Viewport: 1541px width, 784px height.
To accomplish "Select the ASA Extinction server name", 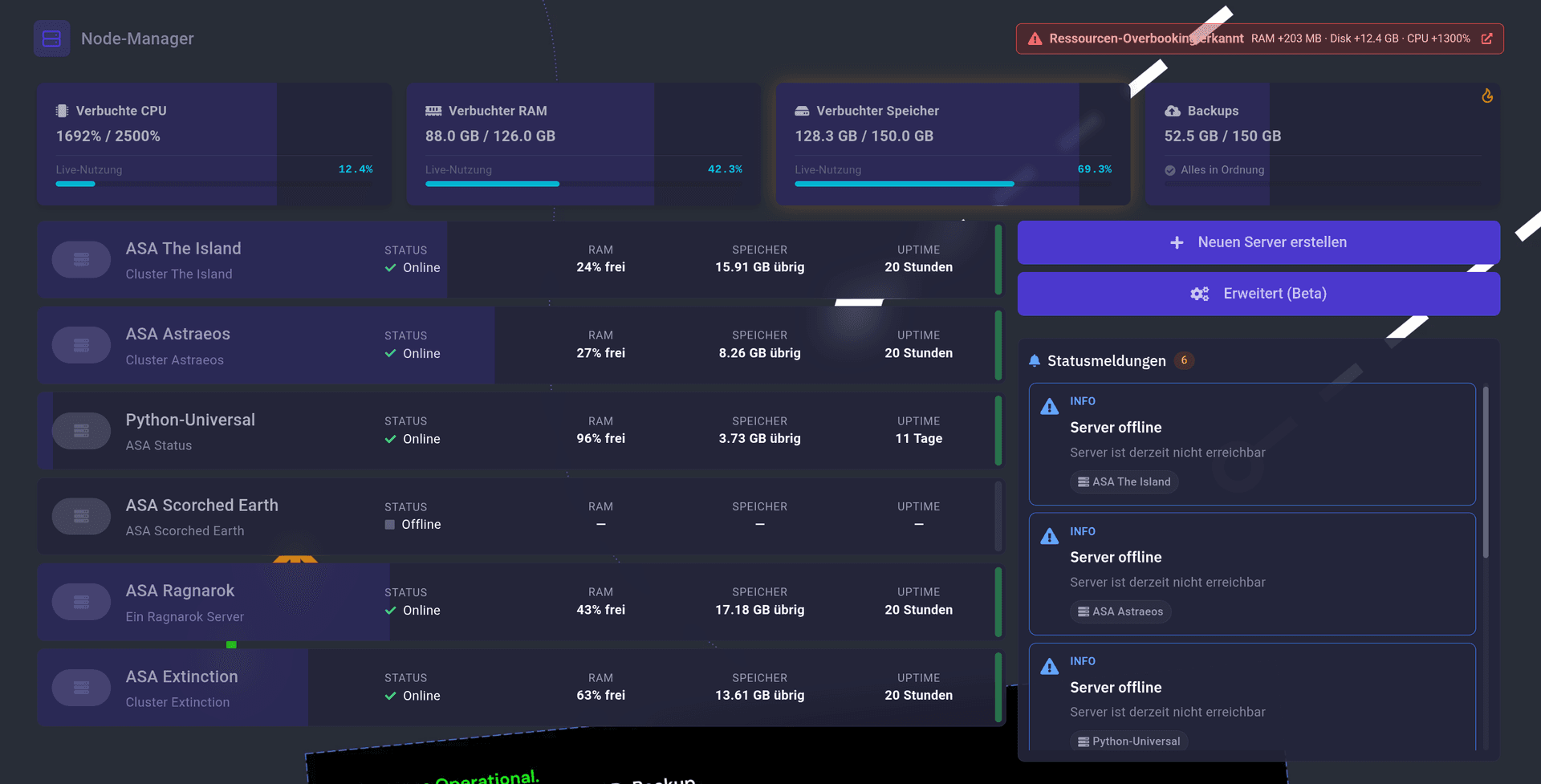I will [181, 676].
